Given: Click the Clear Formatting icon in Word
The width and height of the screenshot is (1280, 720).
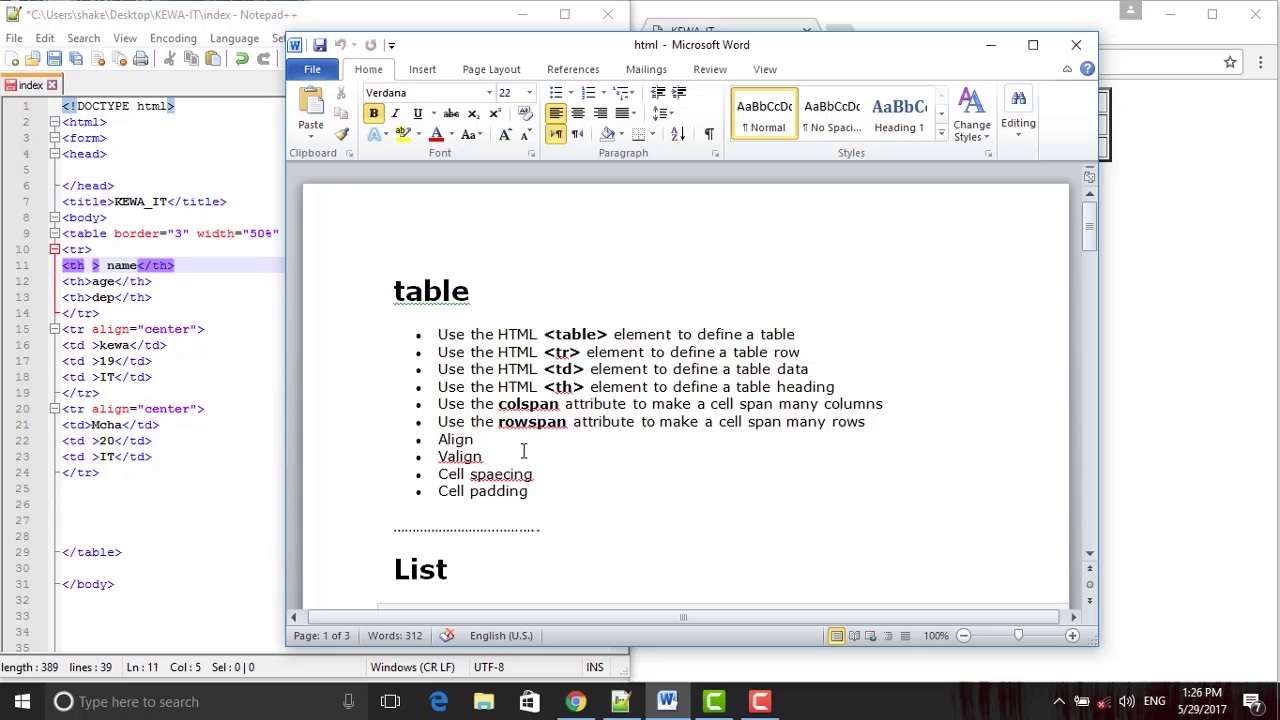Looking at the screenshot, I should [525, 113].
